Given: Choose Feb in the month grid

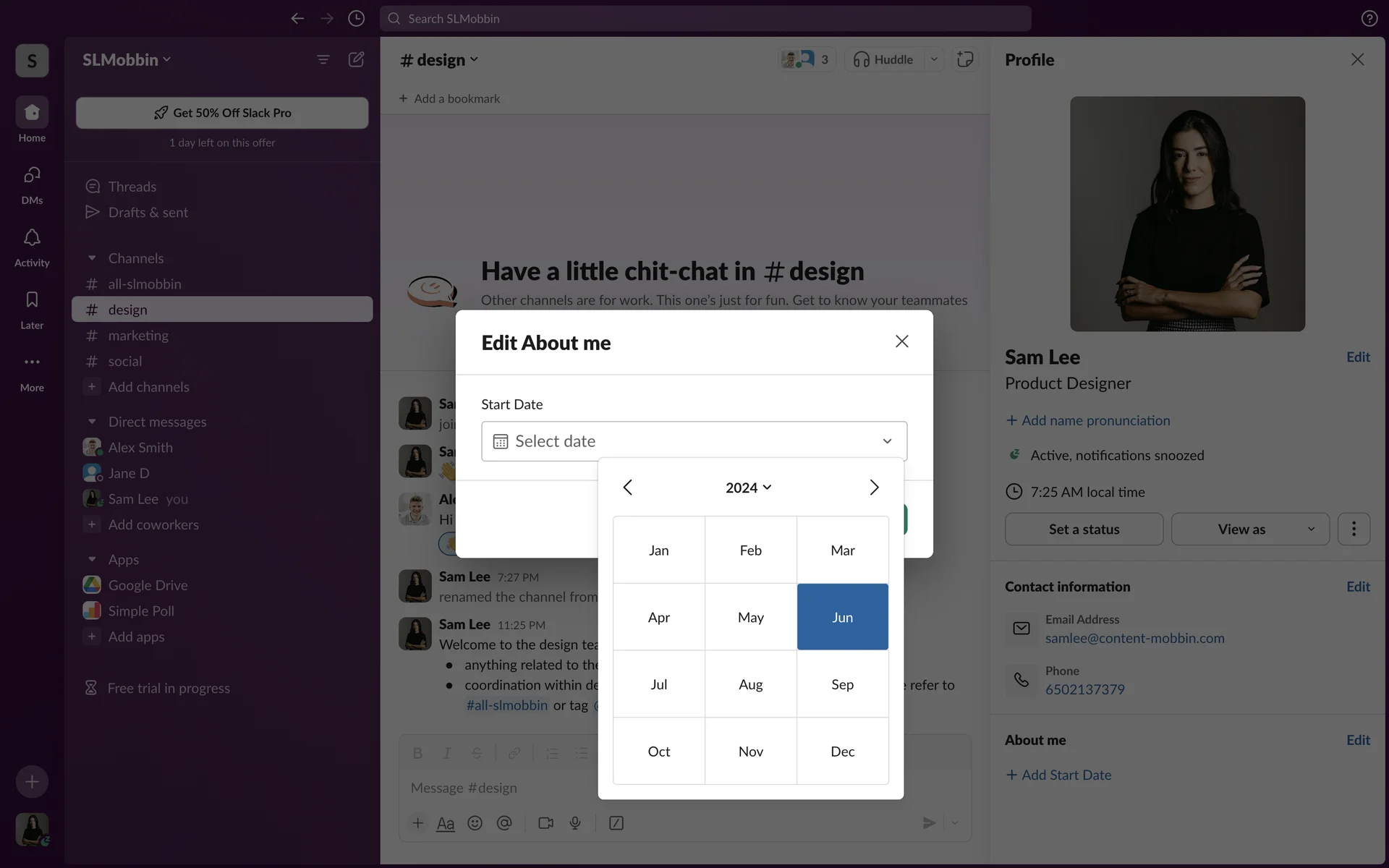Looking at the screenshot, I should [750, 550].
